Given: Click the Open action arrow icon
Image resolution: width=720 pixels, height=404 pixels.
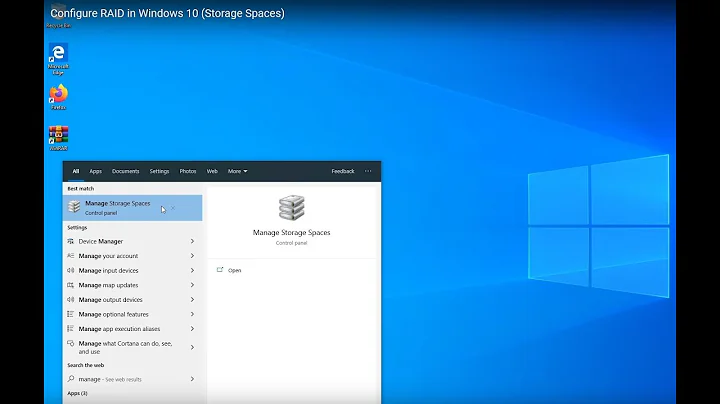Looking at the screenshot, I should [220, 270].
